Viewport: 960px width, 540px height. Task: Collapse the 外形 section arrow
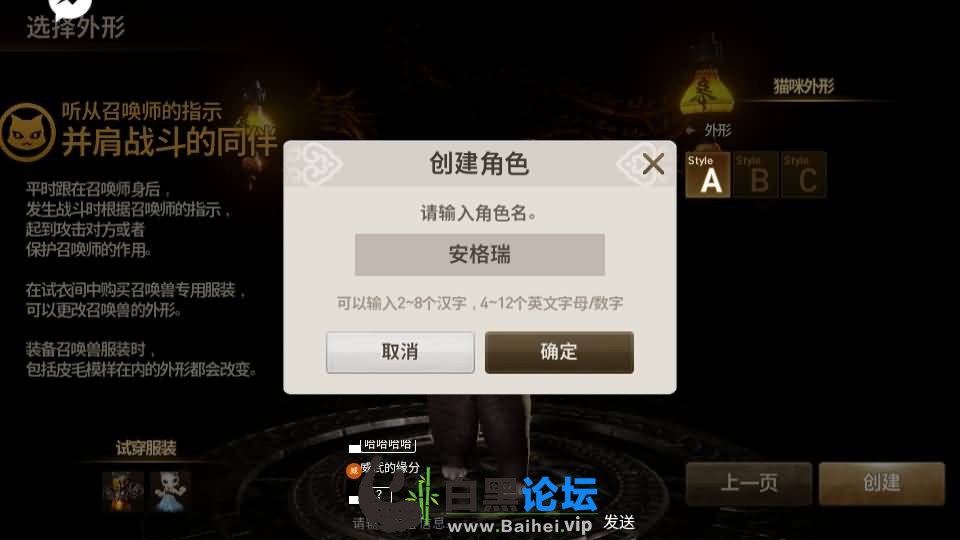pyautogui.click(x=691, y=130)
